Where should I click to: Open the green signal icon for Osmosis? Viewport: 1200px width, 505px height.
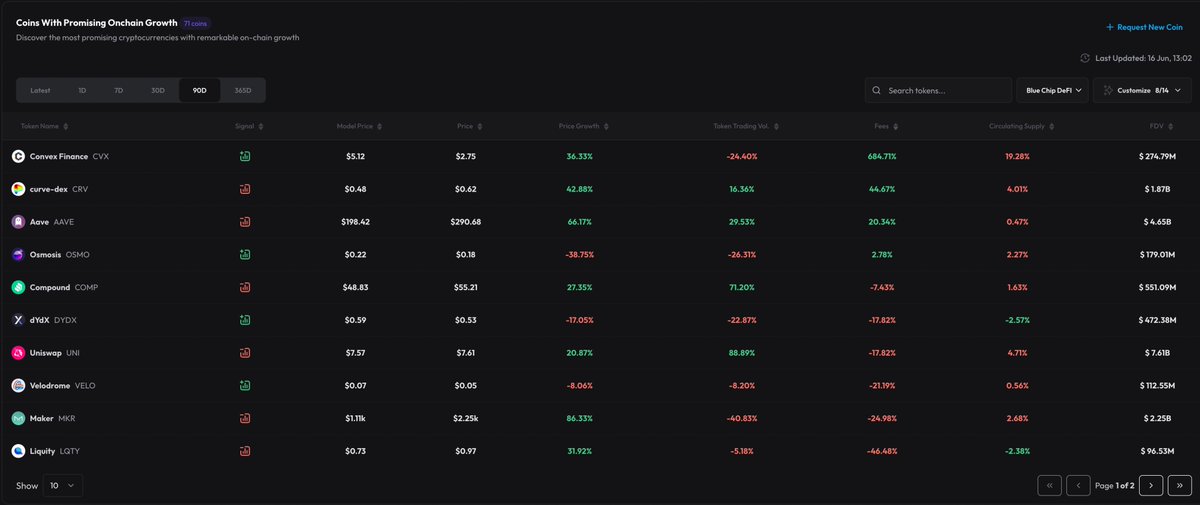click(x=245, y=255)
